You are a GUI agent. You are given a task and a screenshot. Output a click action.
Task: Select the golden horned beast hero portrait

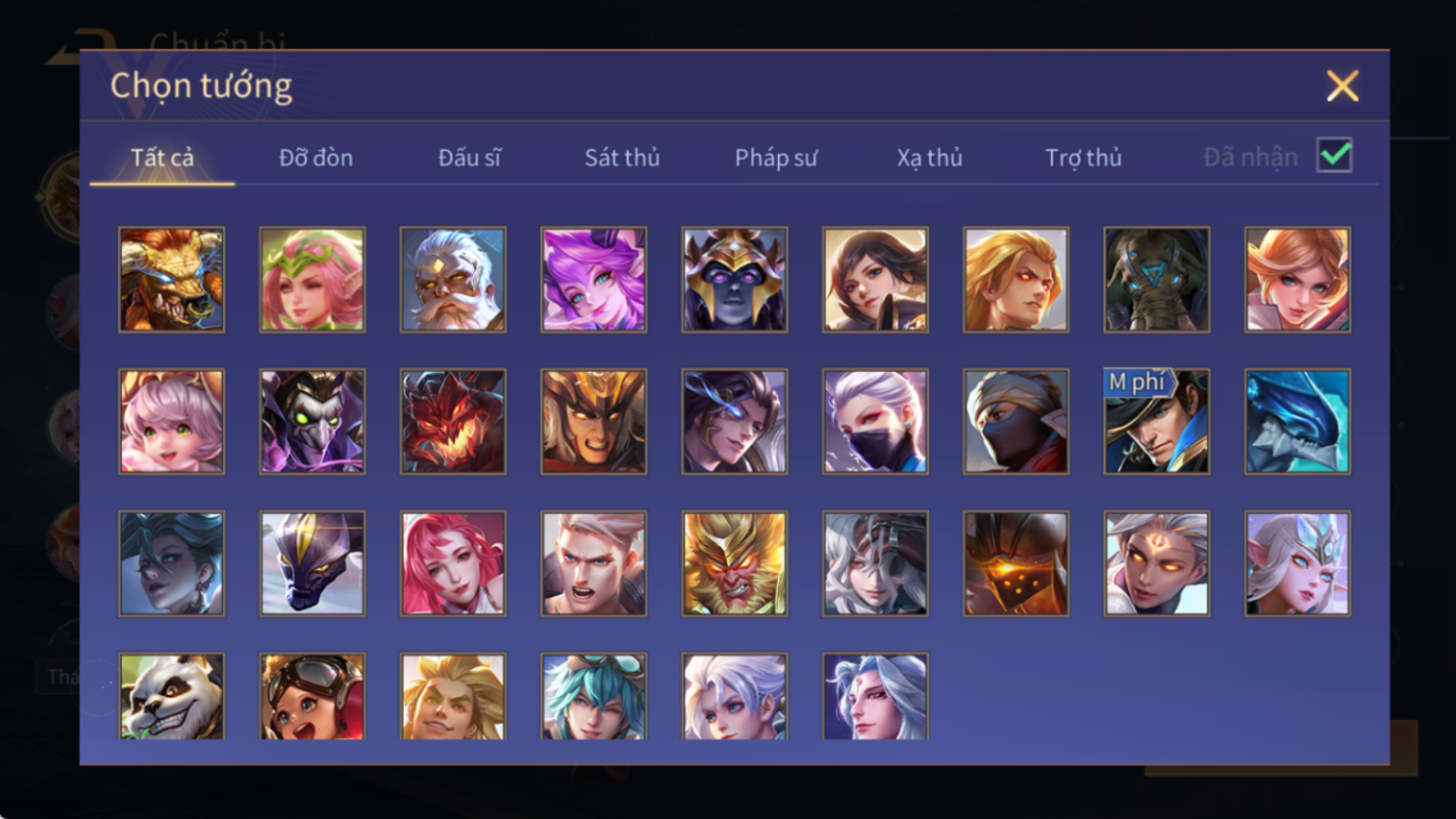point(171,280)
